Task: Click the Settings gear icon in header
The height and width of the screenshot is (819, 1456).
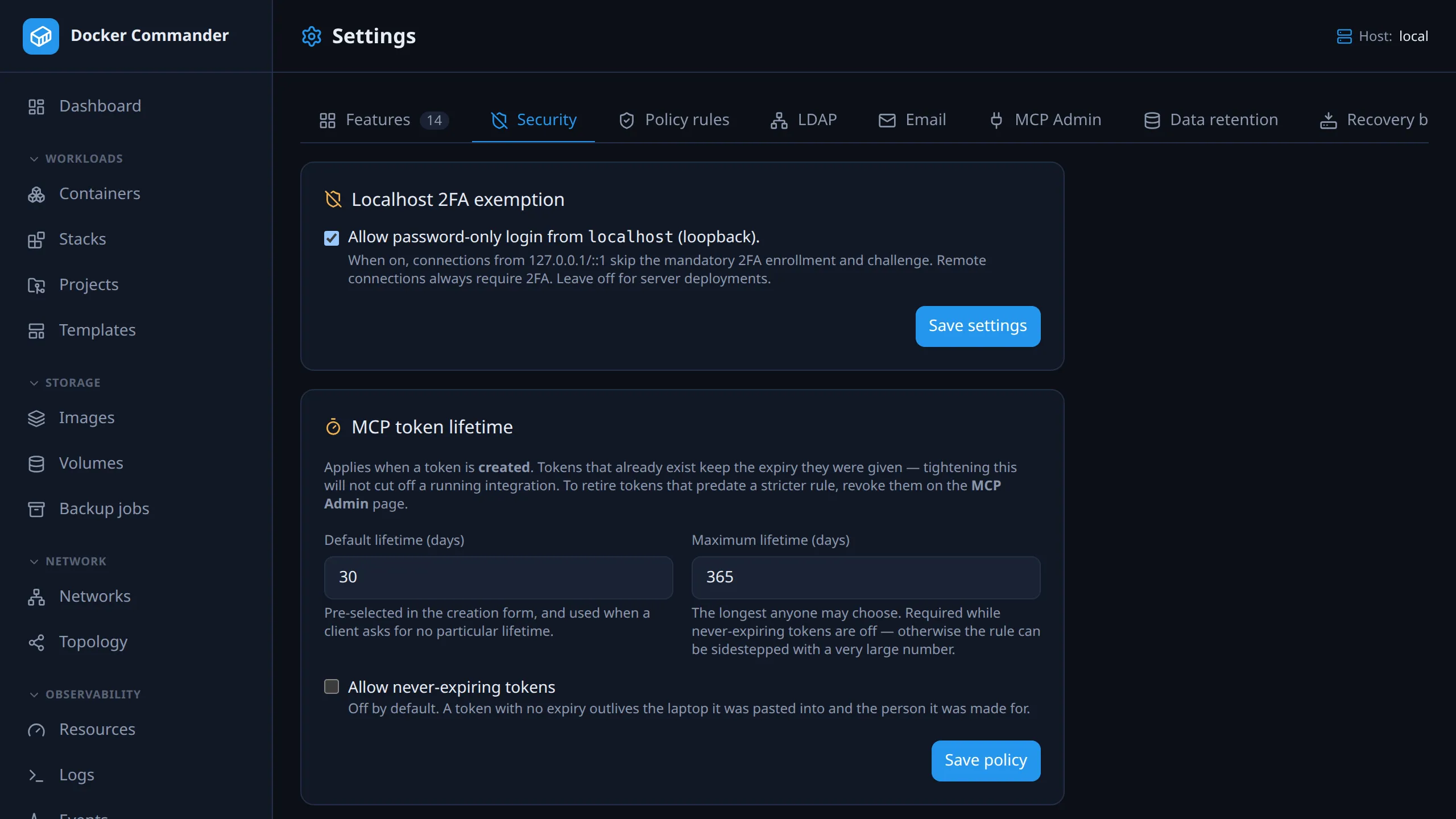Action: [311, 36]
